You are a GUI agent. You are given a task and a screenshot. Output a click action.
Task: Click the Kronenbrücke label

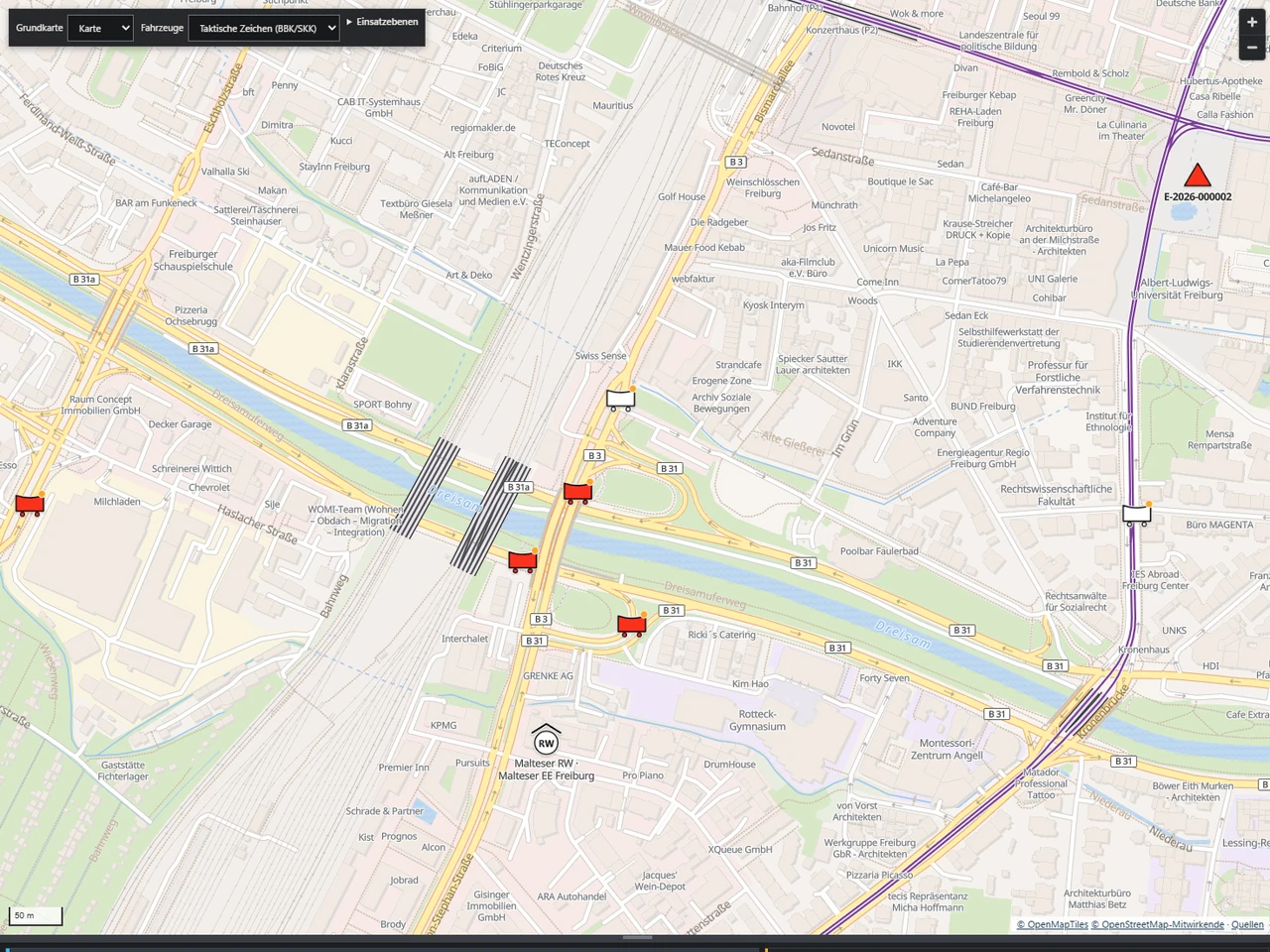point(1103,709)
